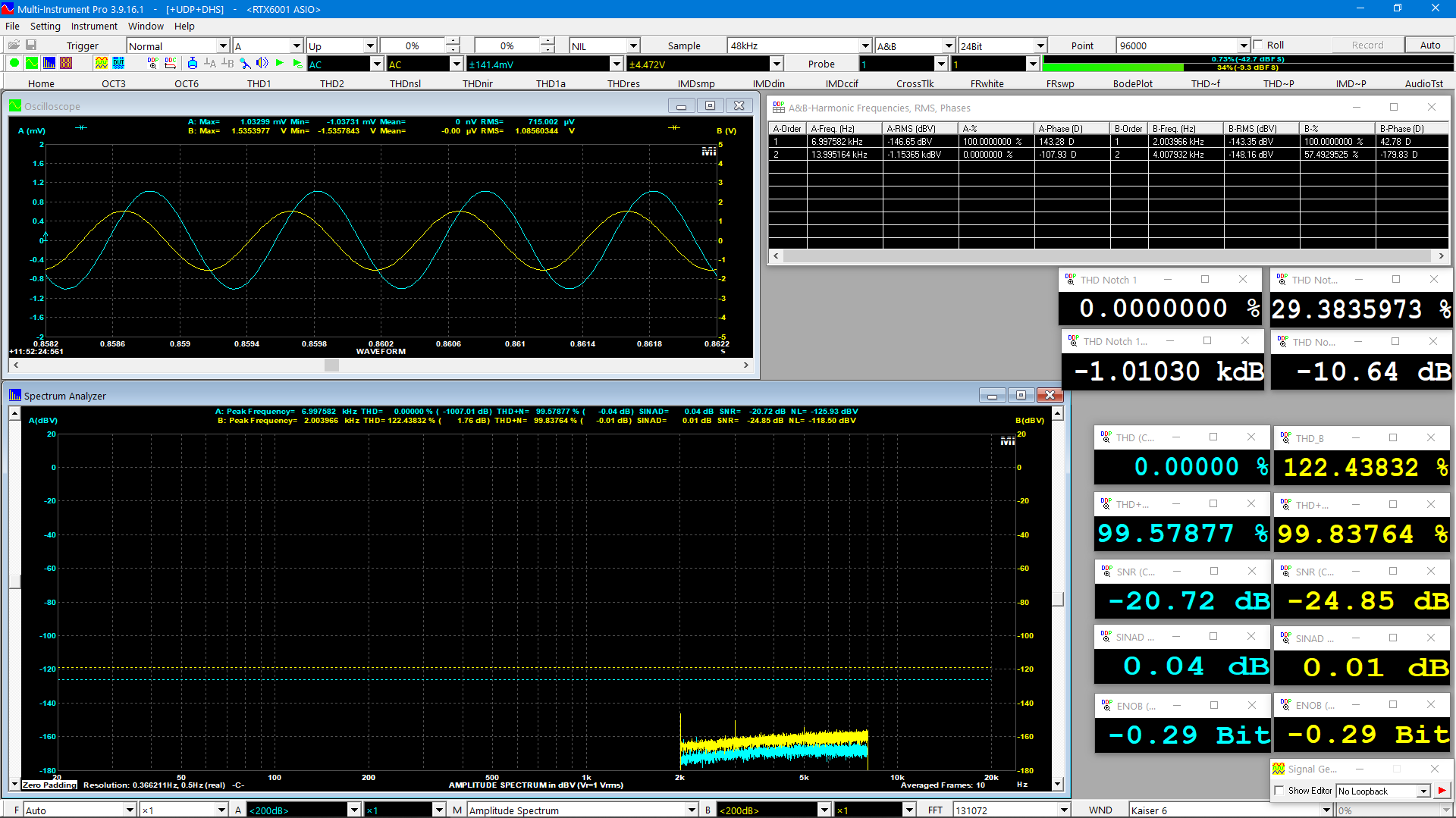Screen dimensions: 1456x818
Task: Click the DDC toolbar icon
Action: tap(171, 64)
